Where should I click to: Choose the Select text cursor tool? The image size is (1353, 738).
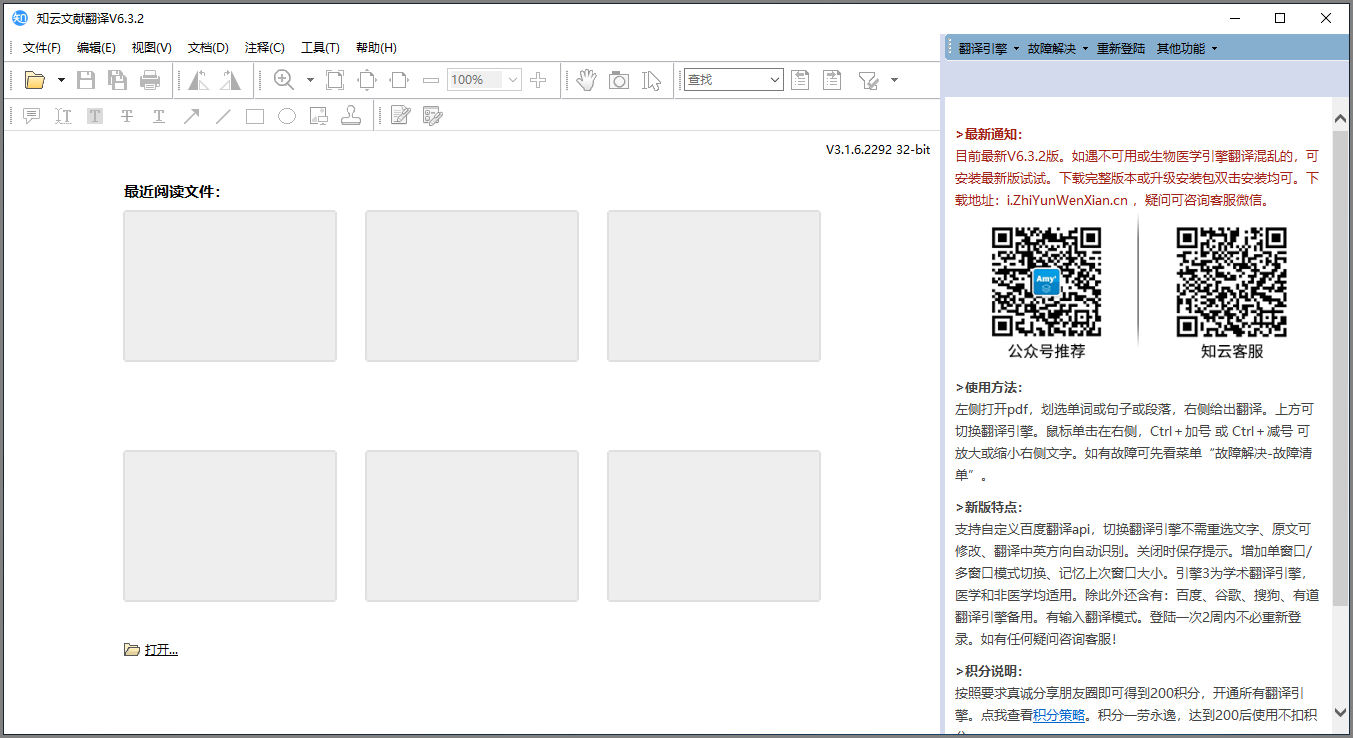652,80
